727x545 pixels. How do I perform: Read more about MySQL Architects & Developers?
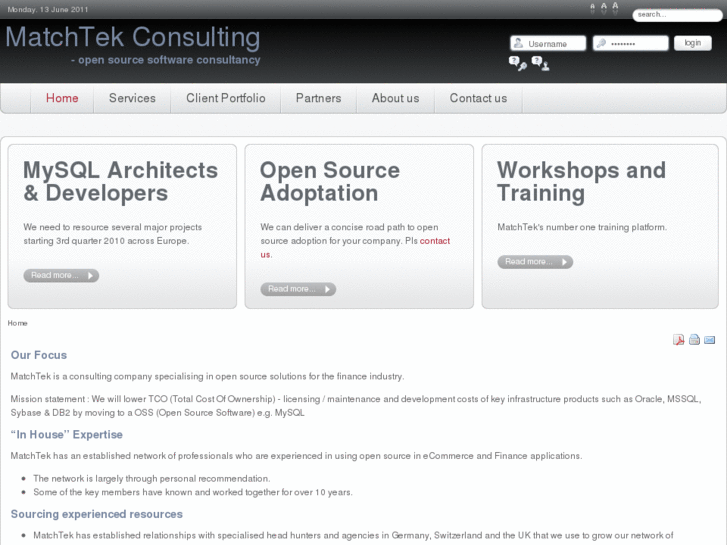point(61,276)
